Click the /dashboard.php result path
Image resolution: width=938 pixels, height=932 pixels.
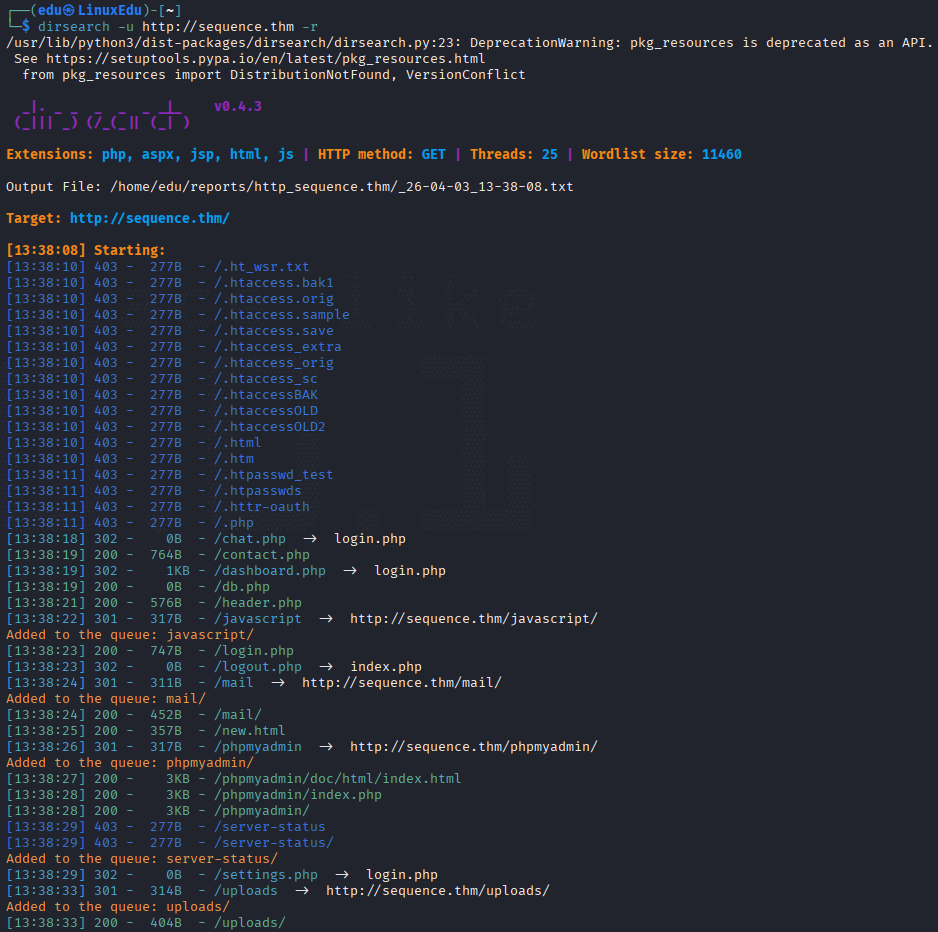point(270,571)
